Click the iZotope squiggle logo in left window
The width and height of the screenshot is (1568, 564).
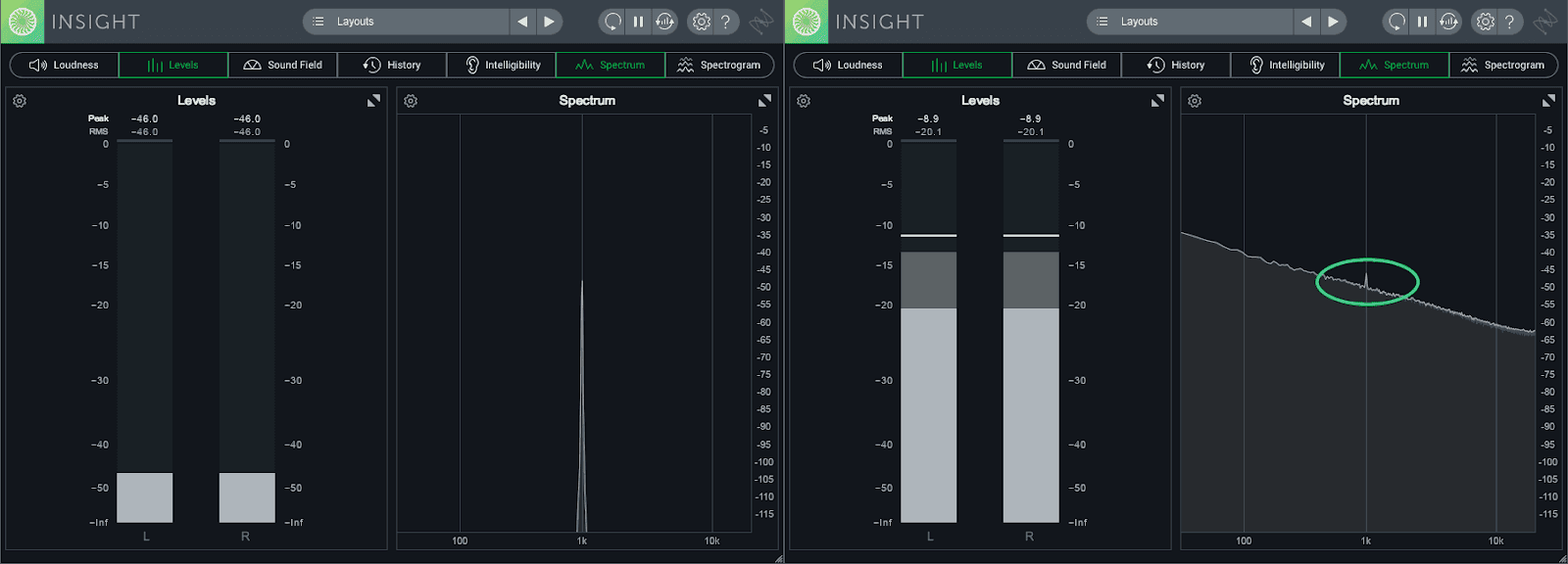click(761, 22)
